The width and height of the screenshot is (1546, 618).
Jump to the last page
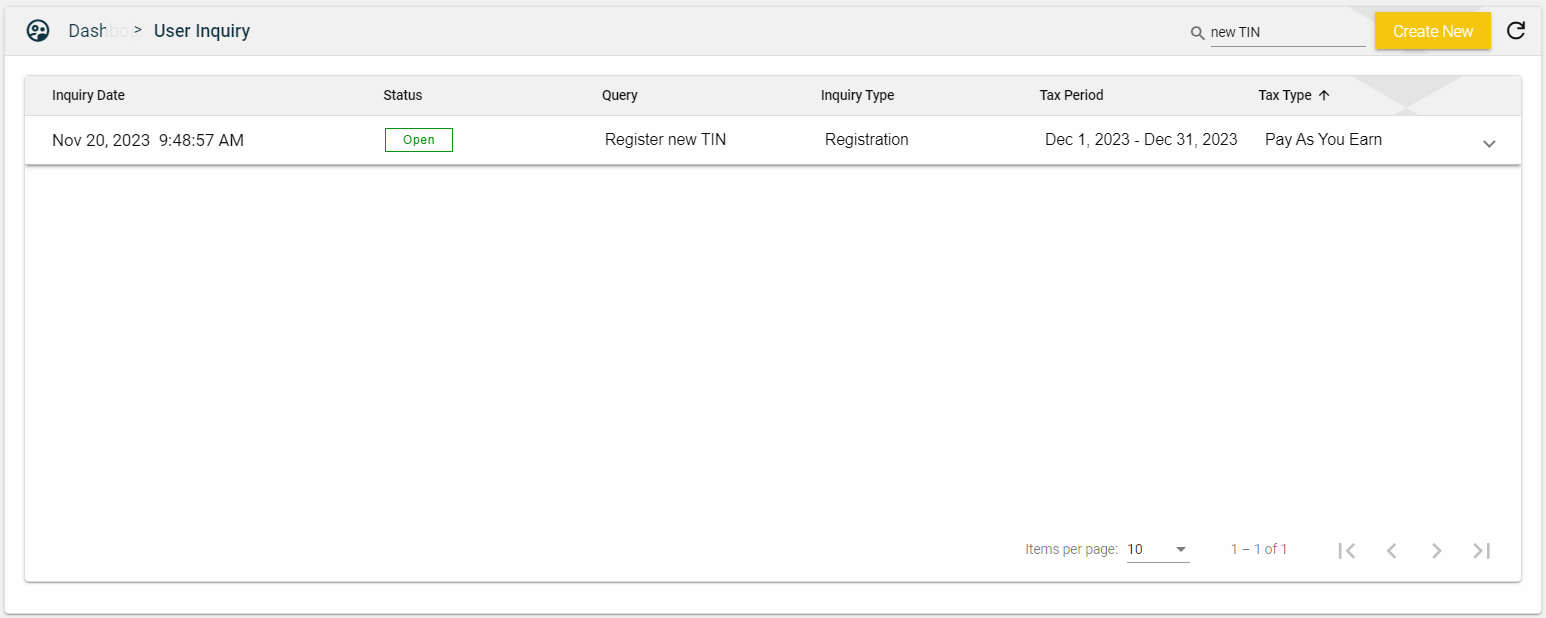1482,550
